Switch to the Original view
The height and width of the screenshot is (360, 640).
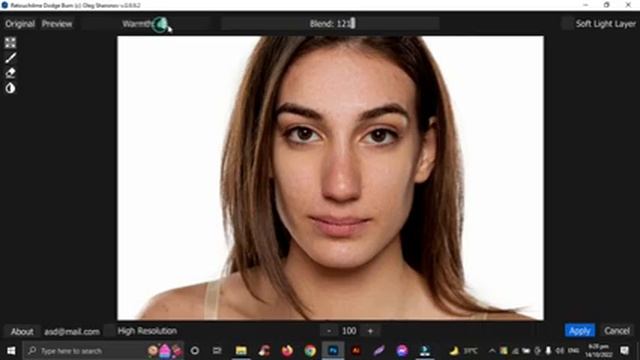click(20, 24)
